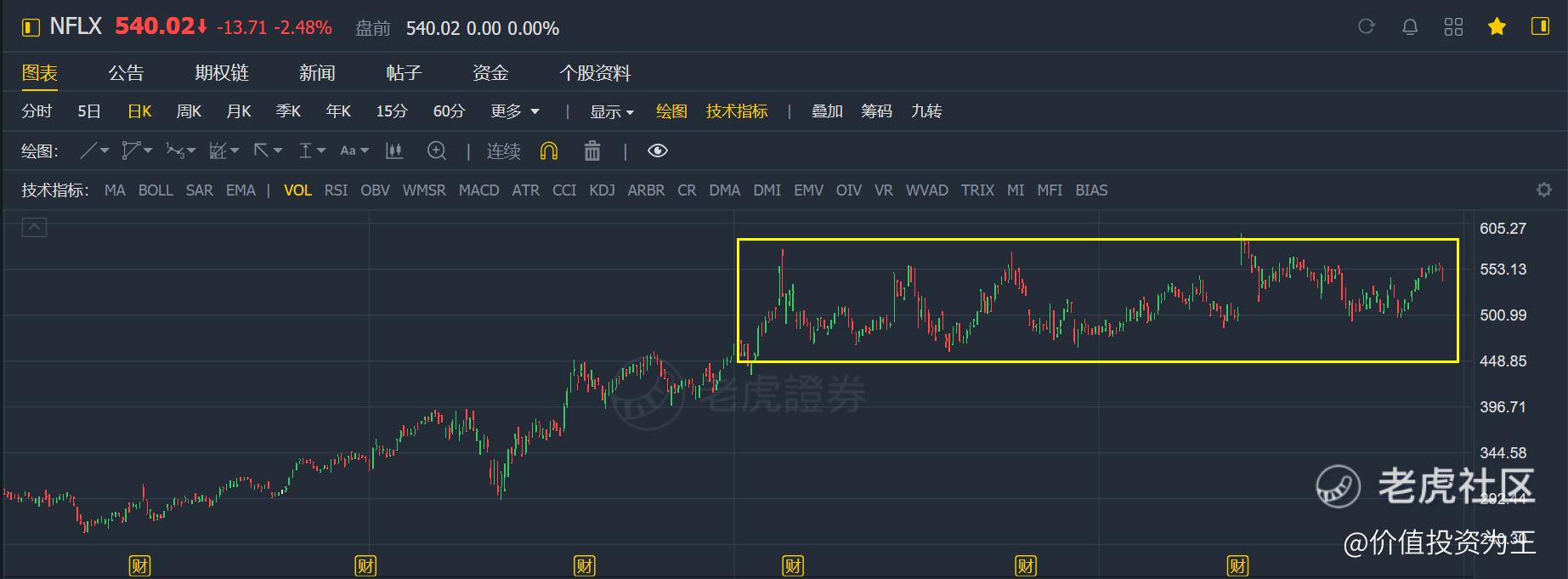
Task: Click the most recent 财 earnings marker
Action: pos(1238,565)
